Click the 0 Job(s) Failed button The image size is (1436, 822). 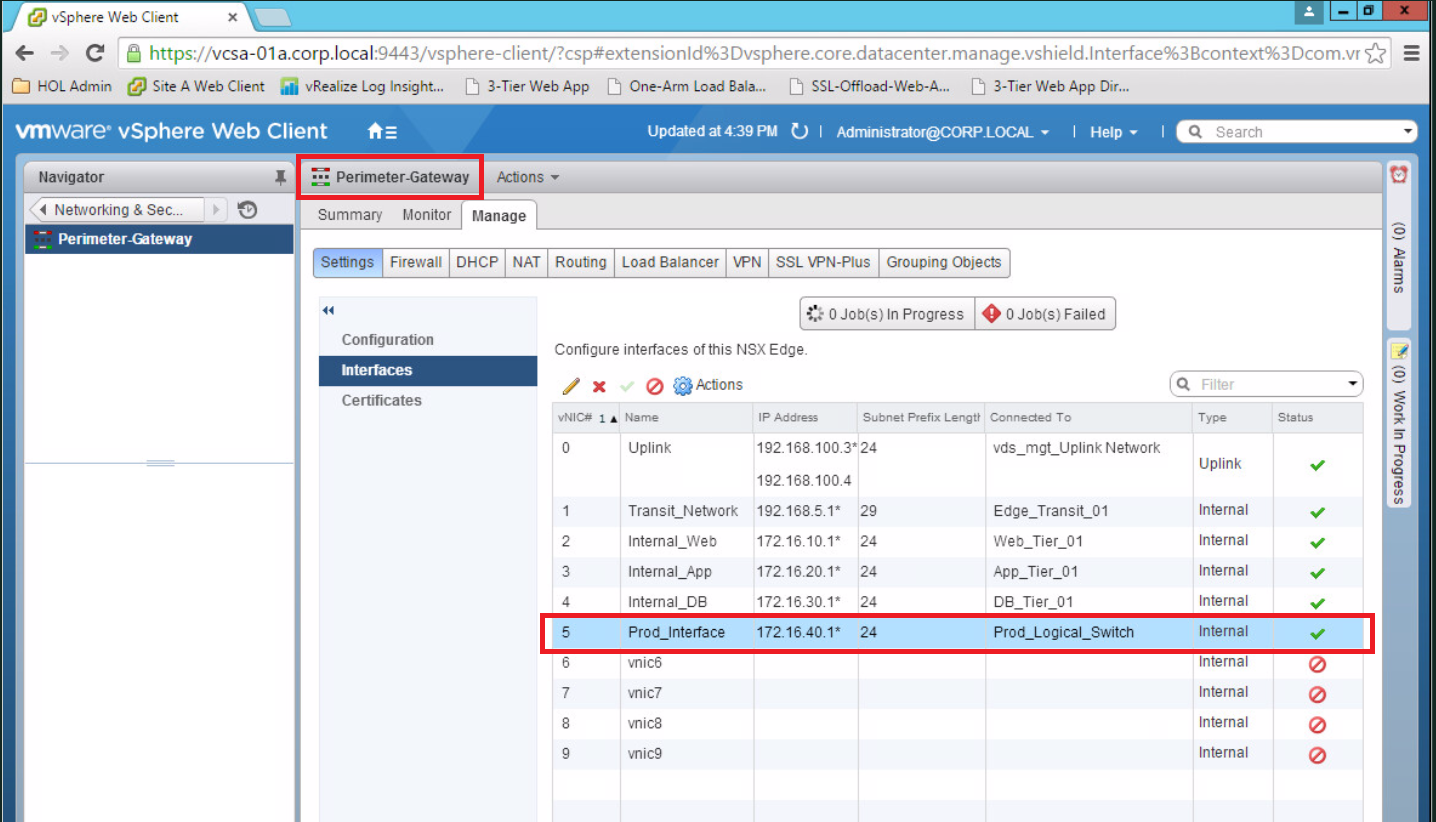click(x=1045, y=314)
